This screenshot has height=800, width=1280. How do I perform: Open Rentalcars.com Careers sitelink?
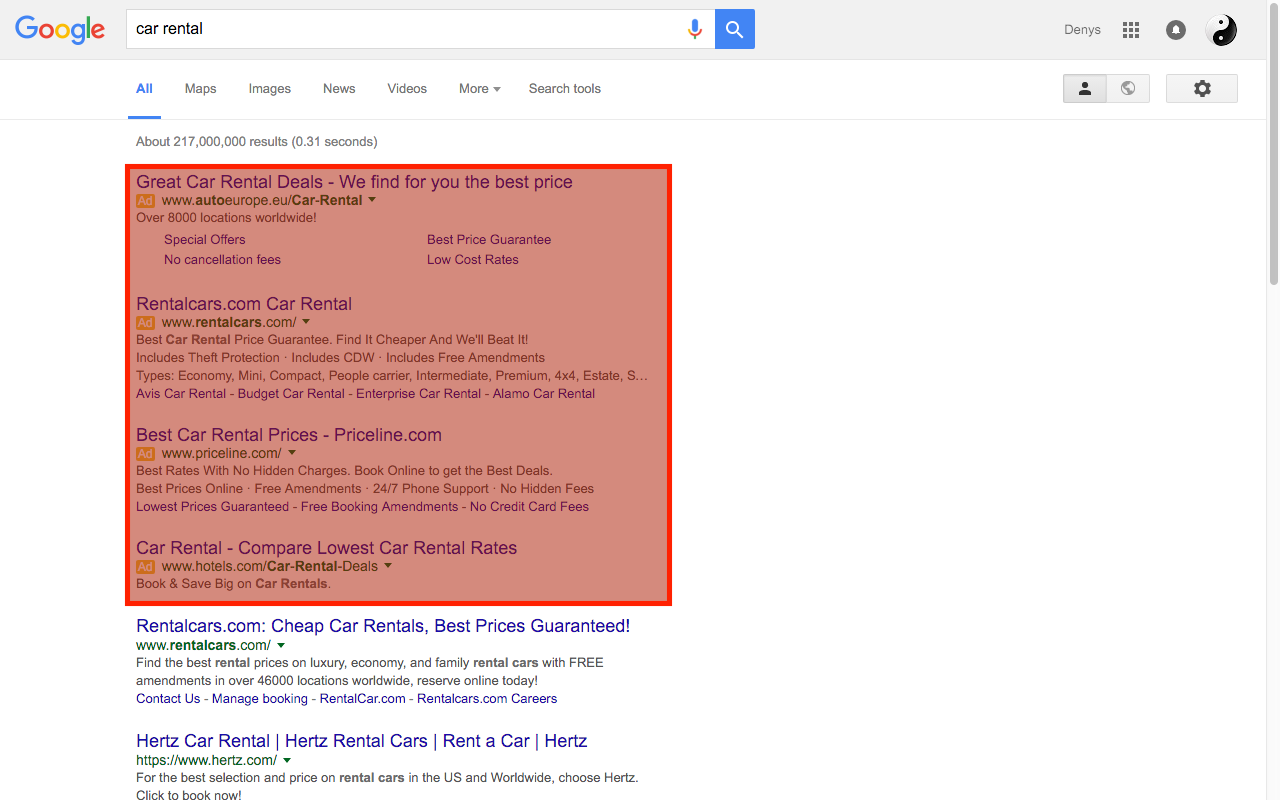487,699
